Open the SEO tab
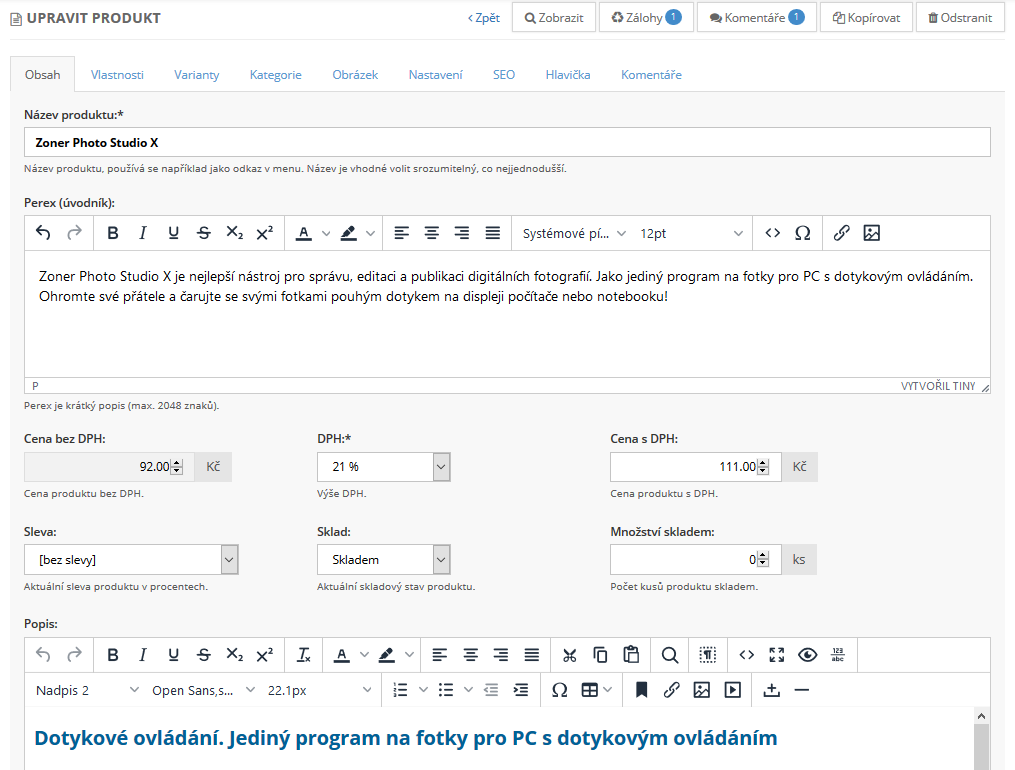This screenshot has height=770, width=1015. pyautogui.click(x=503, y=75)
